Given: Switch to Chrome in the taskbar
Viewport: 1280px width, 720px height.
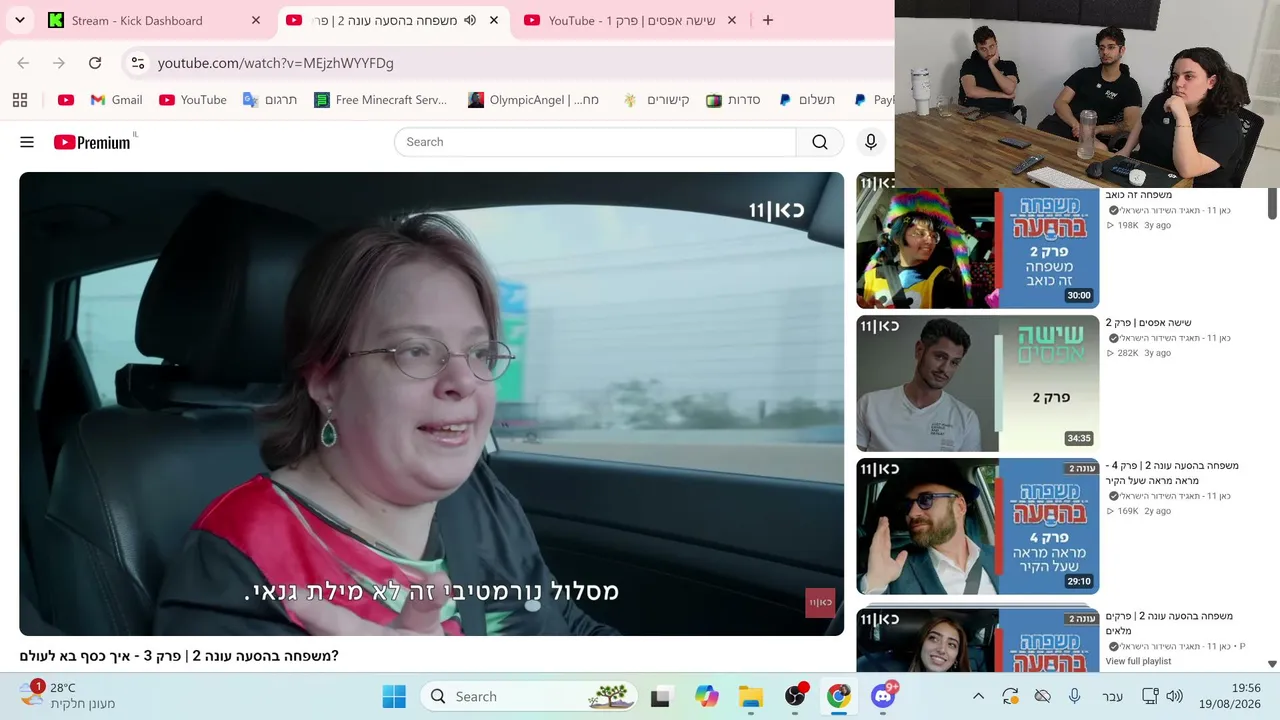Looking at the screenshot, I should 839,697.
